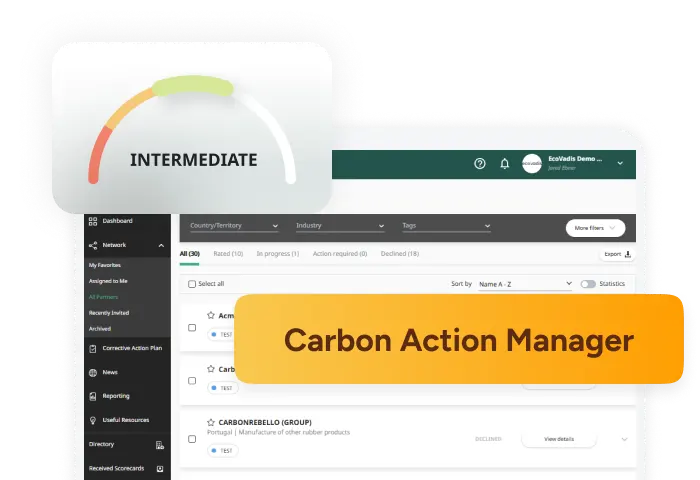Open the Country/Territory filter dropdown
Image resolution: width=700 pixels, height=480 pixels.
click(x=234, y=226)
